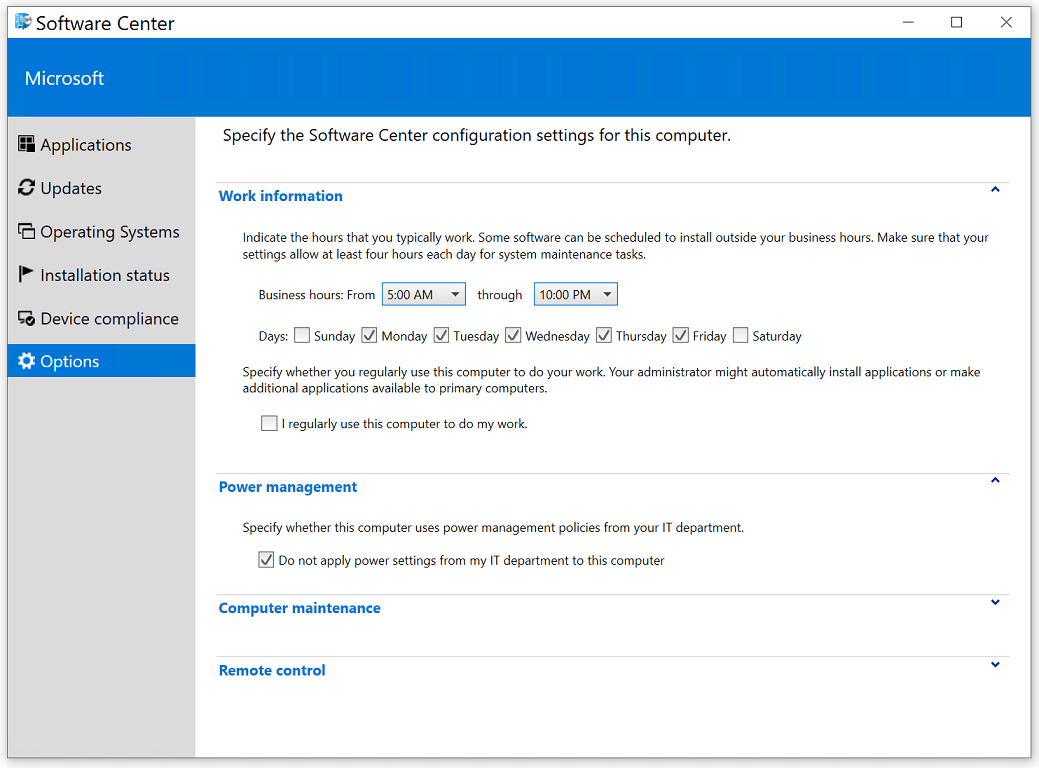Click the Applications grid icon
The width and height of the screenshot is (1039, 768).
coord(25,144)
